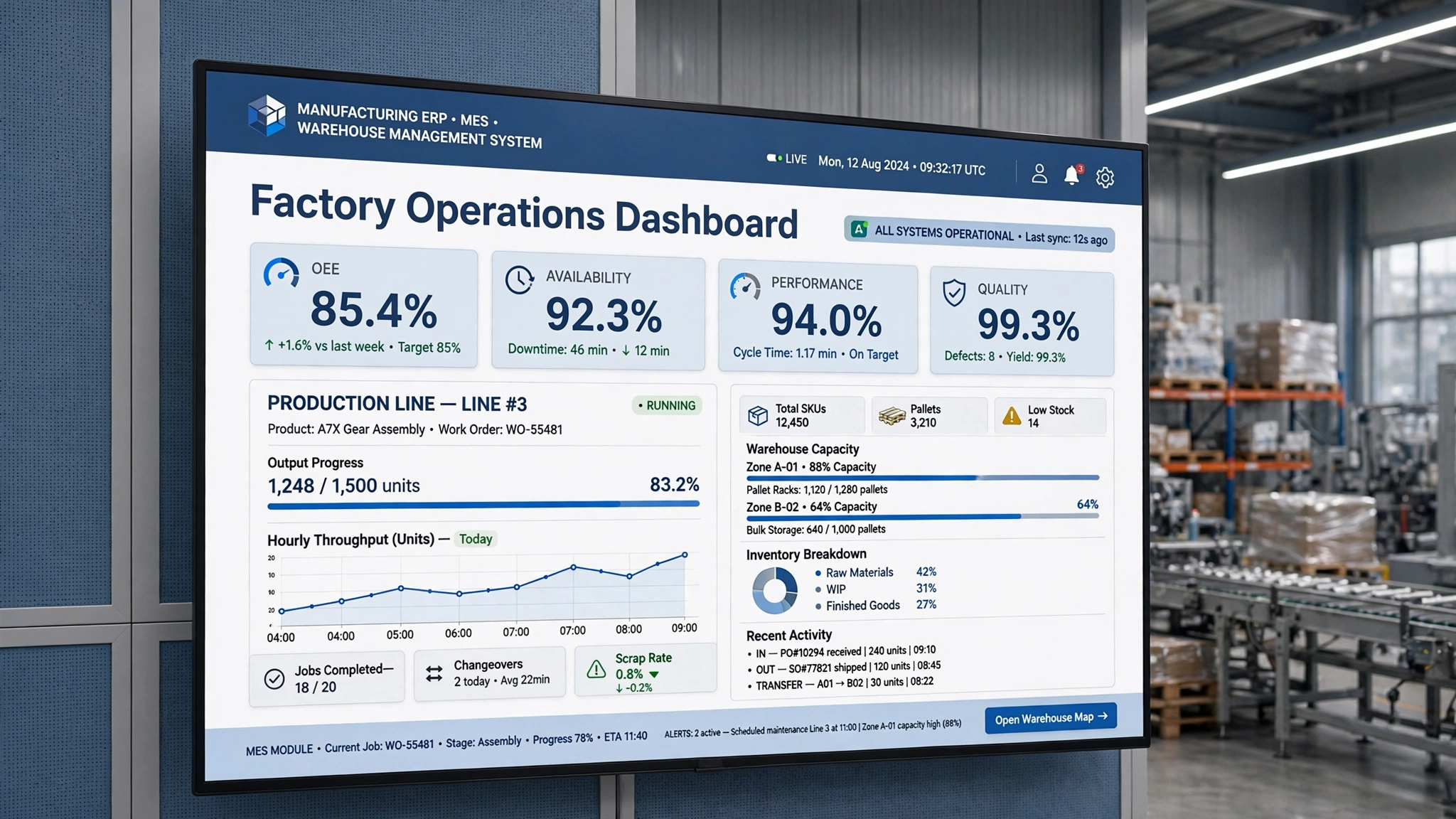This screenshot has width=1456, height=819.
Task: Click the Finished Goods legend dot
Action: (x=818, y=606)
